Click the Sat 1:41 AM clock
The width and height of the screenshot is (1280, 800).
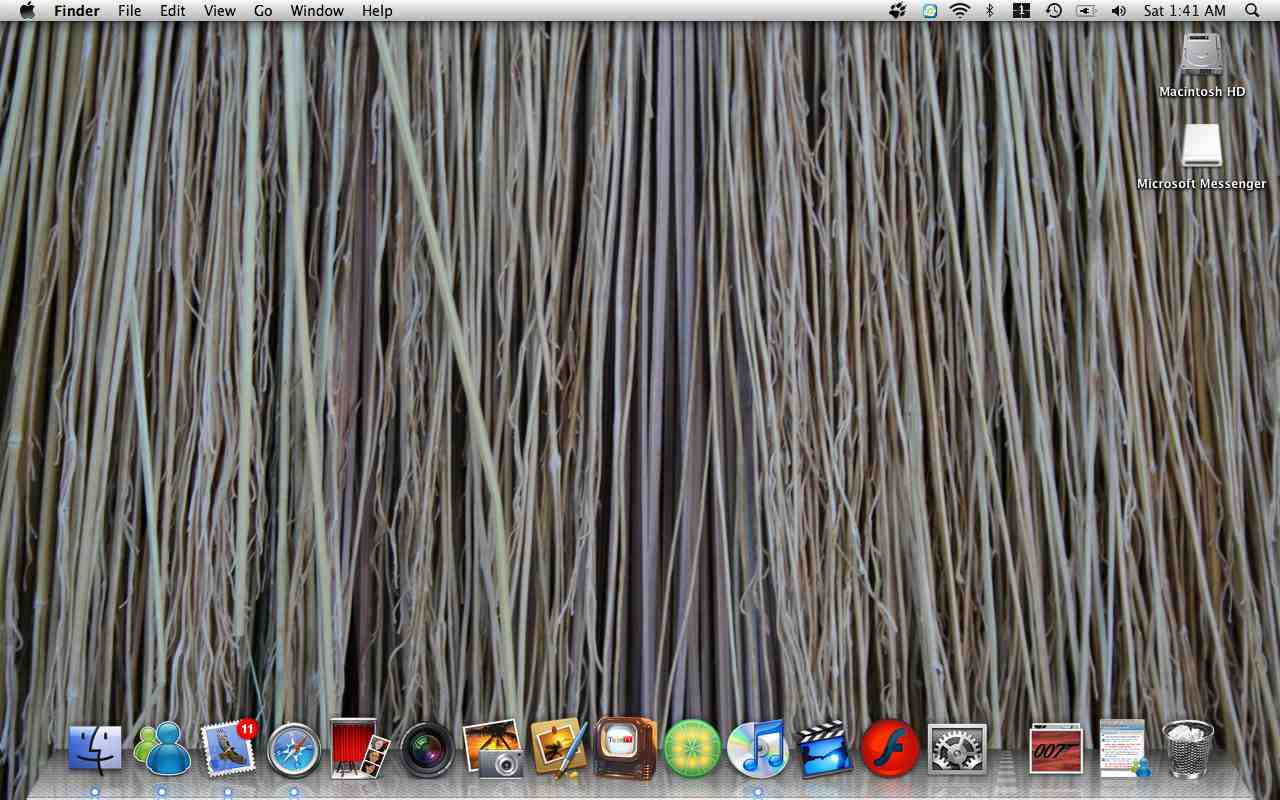point(1185,11)
